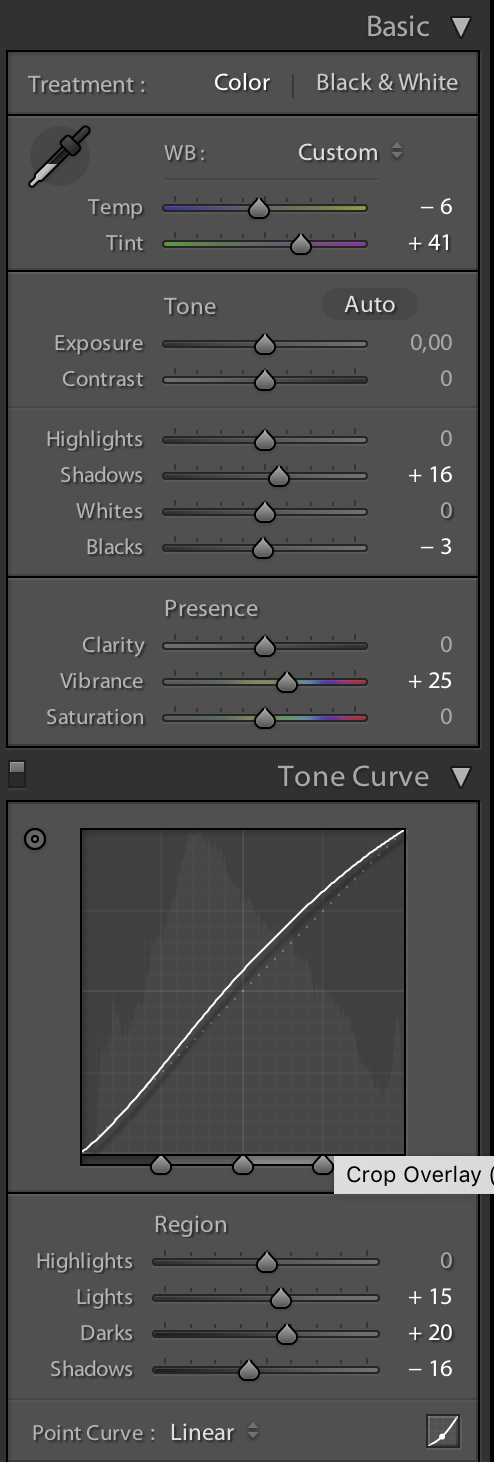Click the edit Point Curve icon
This screenshot has height=1462, width=494.
(442, 1432)
